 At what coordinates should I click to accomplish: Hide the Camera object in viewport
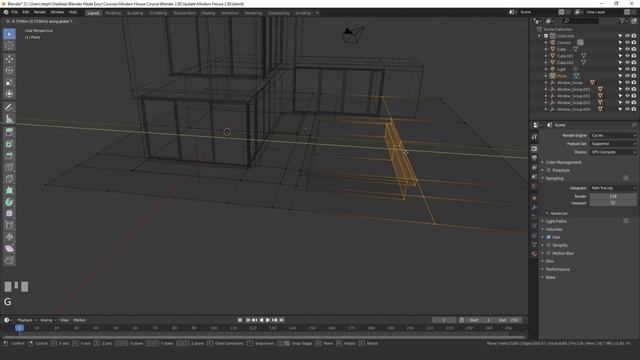click(x=627, y=42)
